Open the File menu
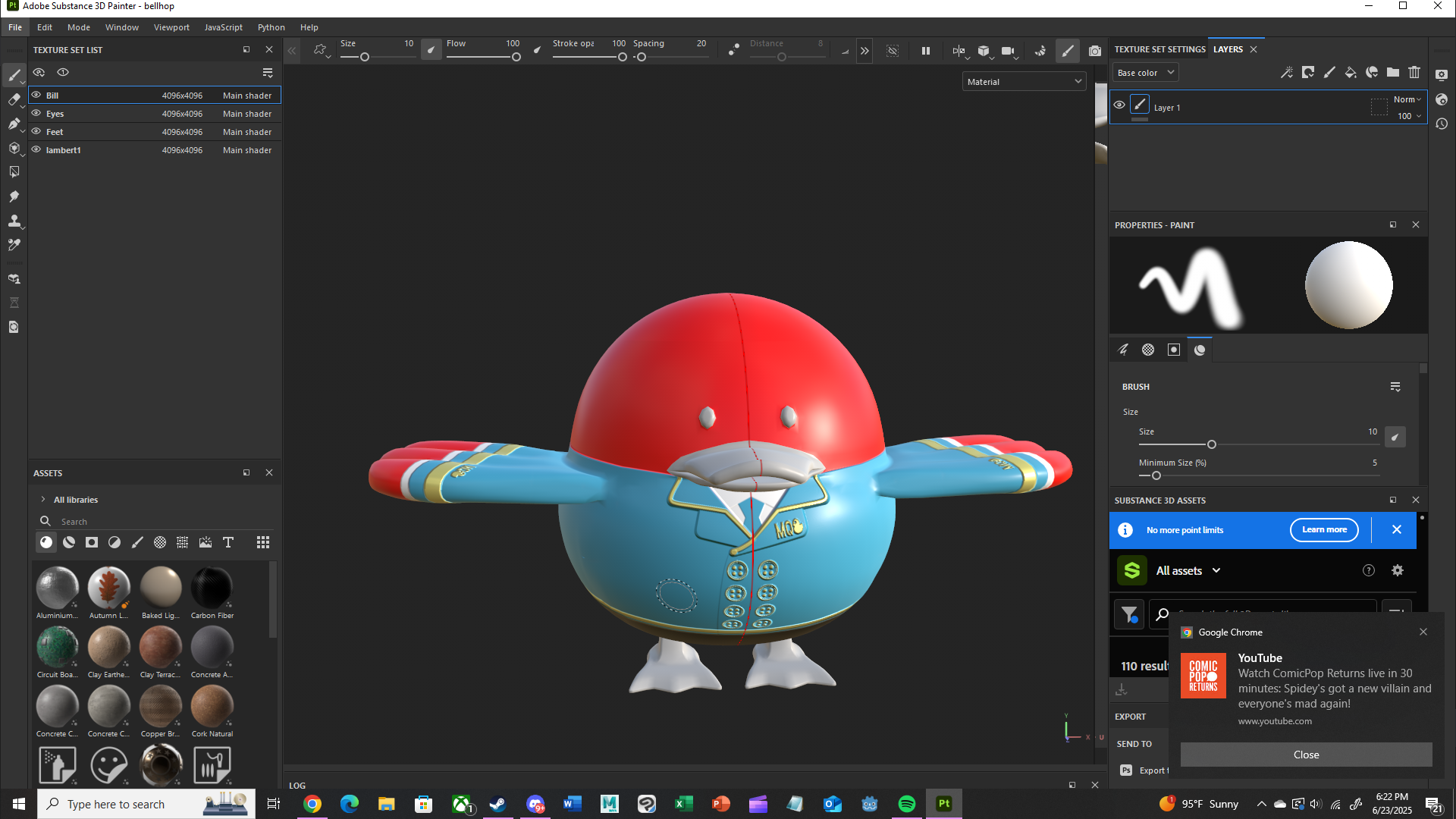This screenshot has height=819, width=1456. point(15,27)
